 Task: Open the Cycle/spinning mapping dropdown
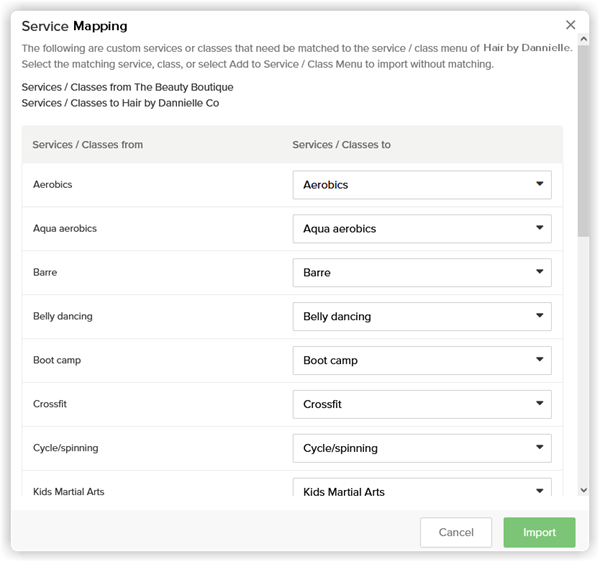pyautogui.click(x=422, y=448)
